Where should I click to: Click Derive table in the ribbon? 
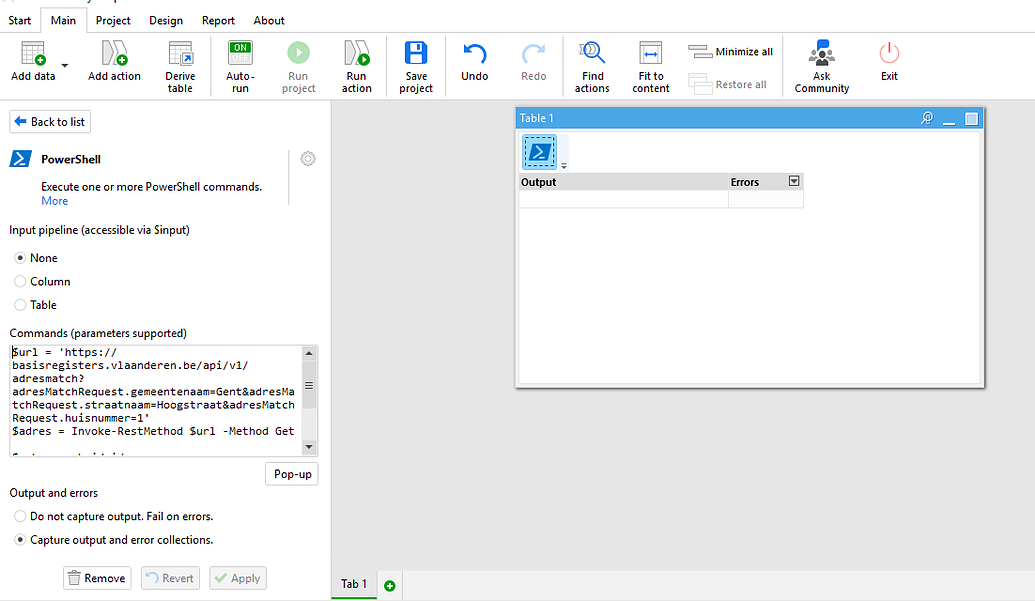click(180, 67)
